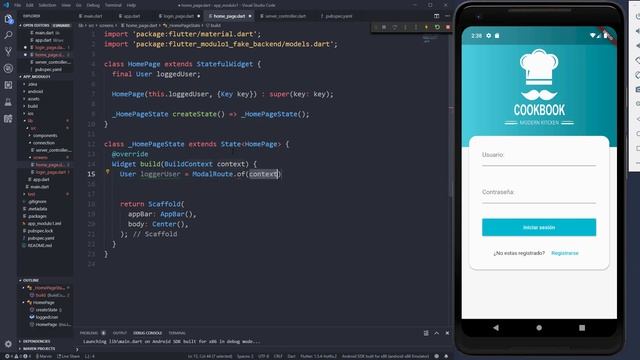Select loggedUser in the Outline
The image size is (640, 360).
coord(47,317)
